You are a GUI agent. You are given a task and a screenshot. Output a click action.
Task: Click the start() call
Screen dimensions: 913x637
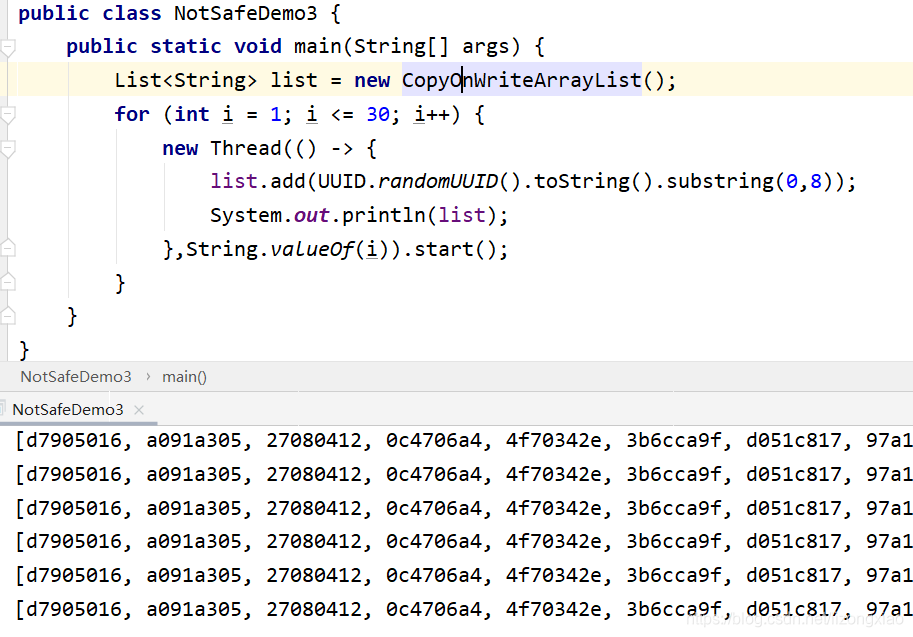pyautogui.click(x=455, y=249)
